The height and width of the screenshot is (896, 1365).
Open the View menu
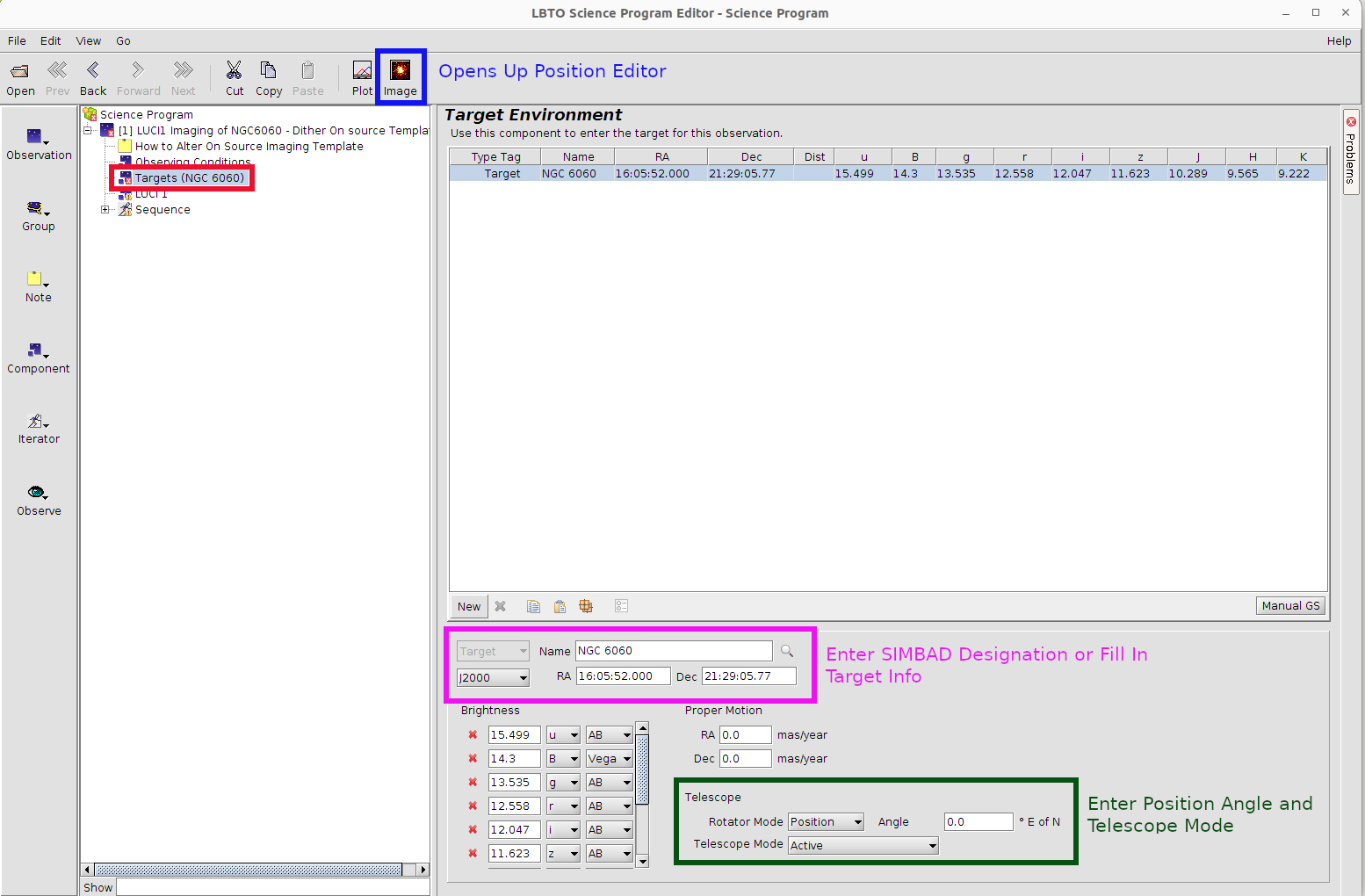tap(88, 41)
